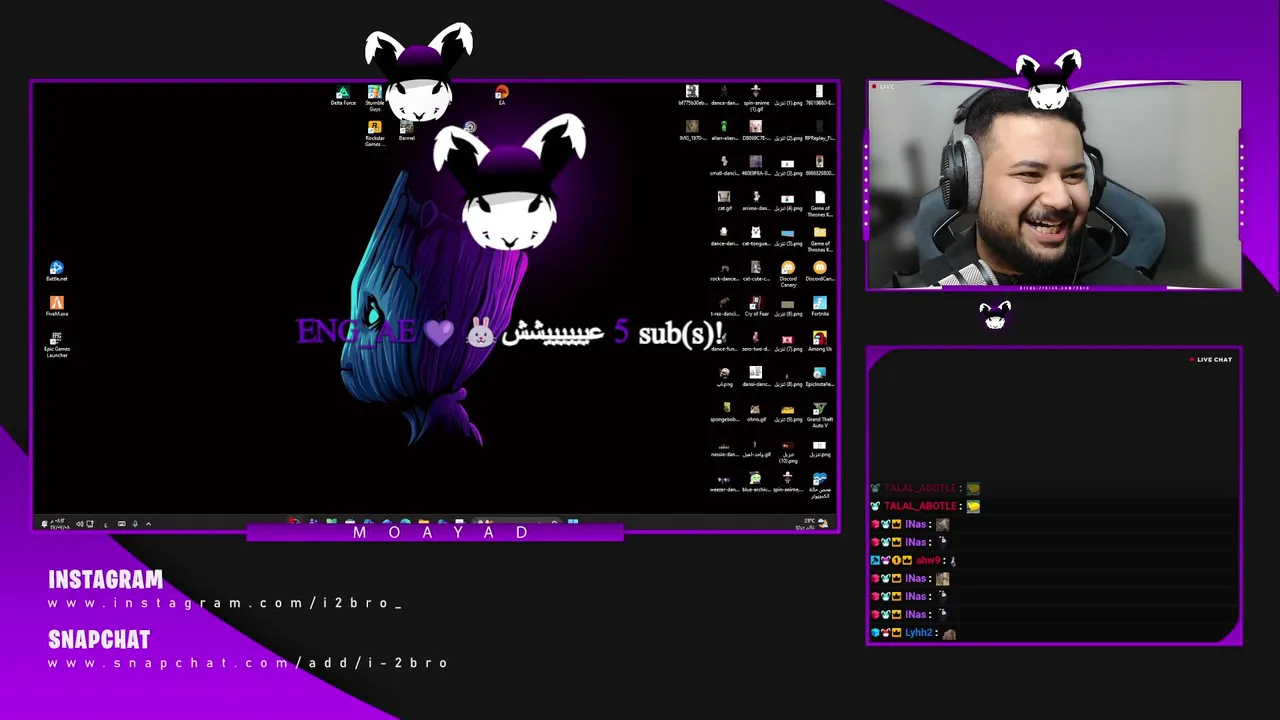Open the Discord Canary shortcut
Viewport: 1280px width, 720px height.
788,273
